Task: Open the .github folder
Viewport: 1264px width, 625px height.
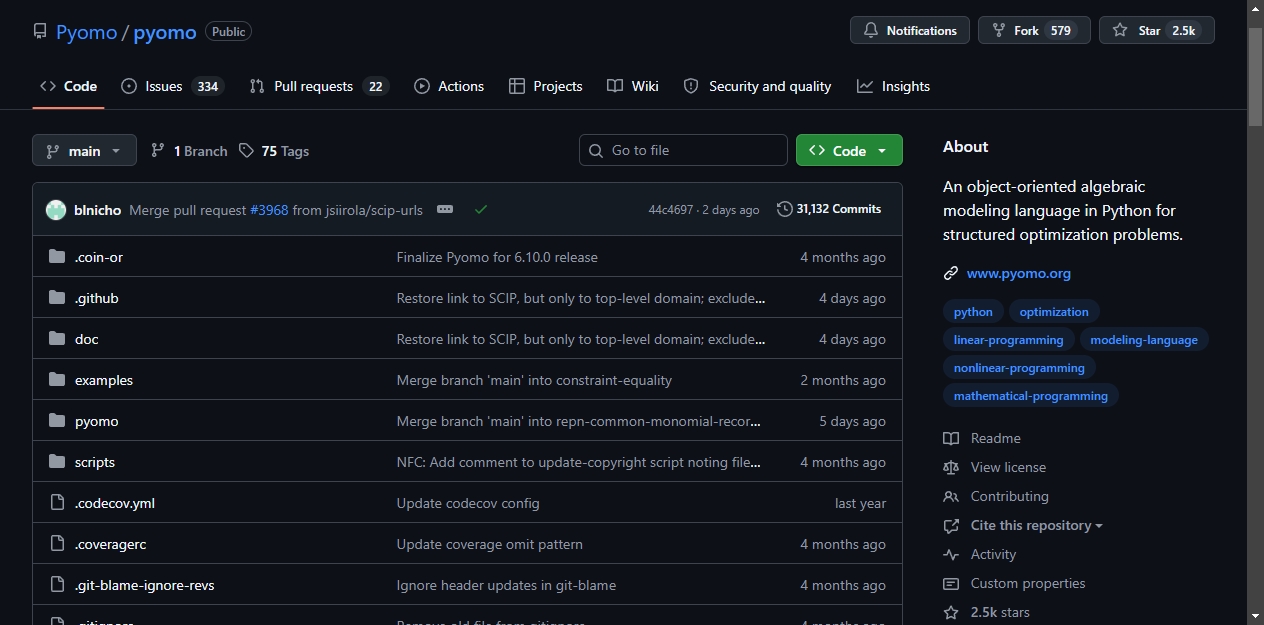Action: tap(97, 298)
